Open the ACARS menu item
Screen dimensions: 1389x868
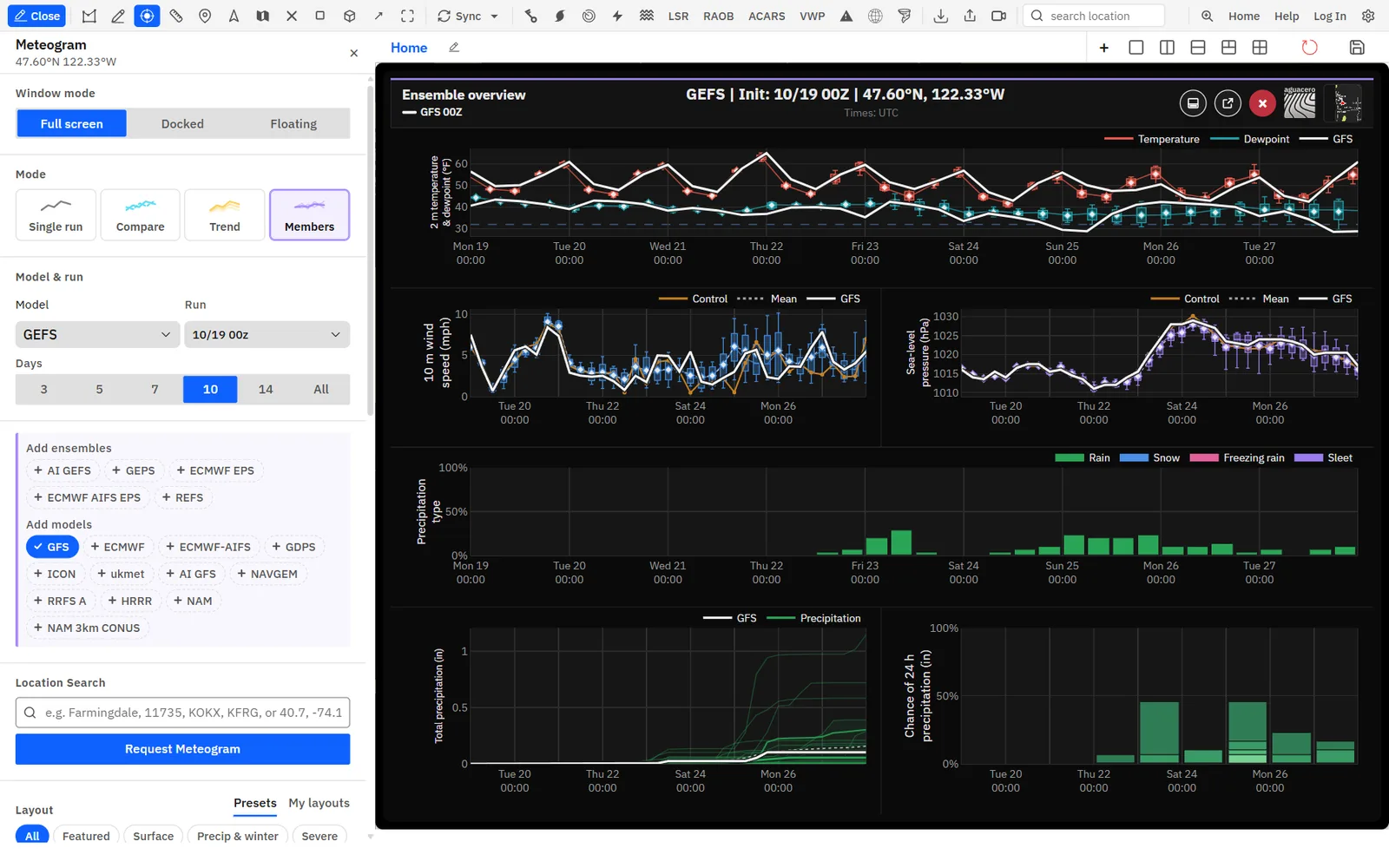pyautogui.click(x=767, y=16)
